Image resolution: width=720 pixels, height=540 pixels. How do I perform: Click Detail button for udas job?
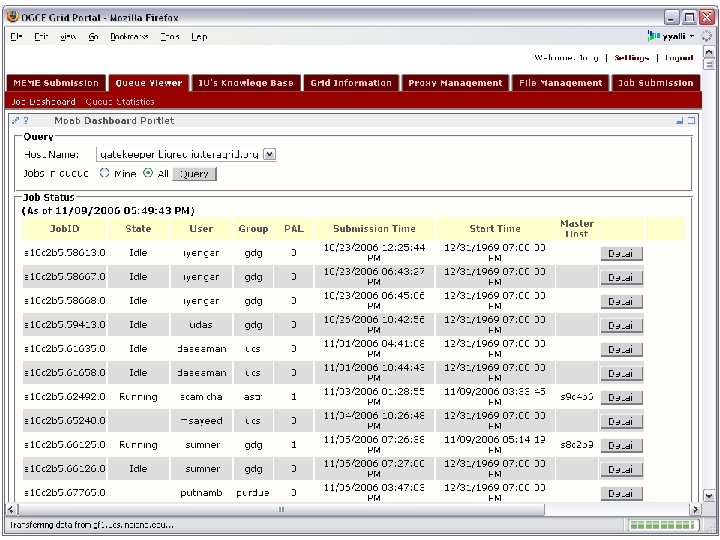621,326
